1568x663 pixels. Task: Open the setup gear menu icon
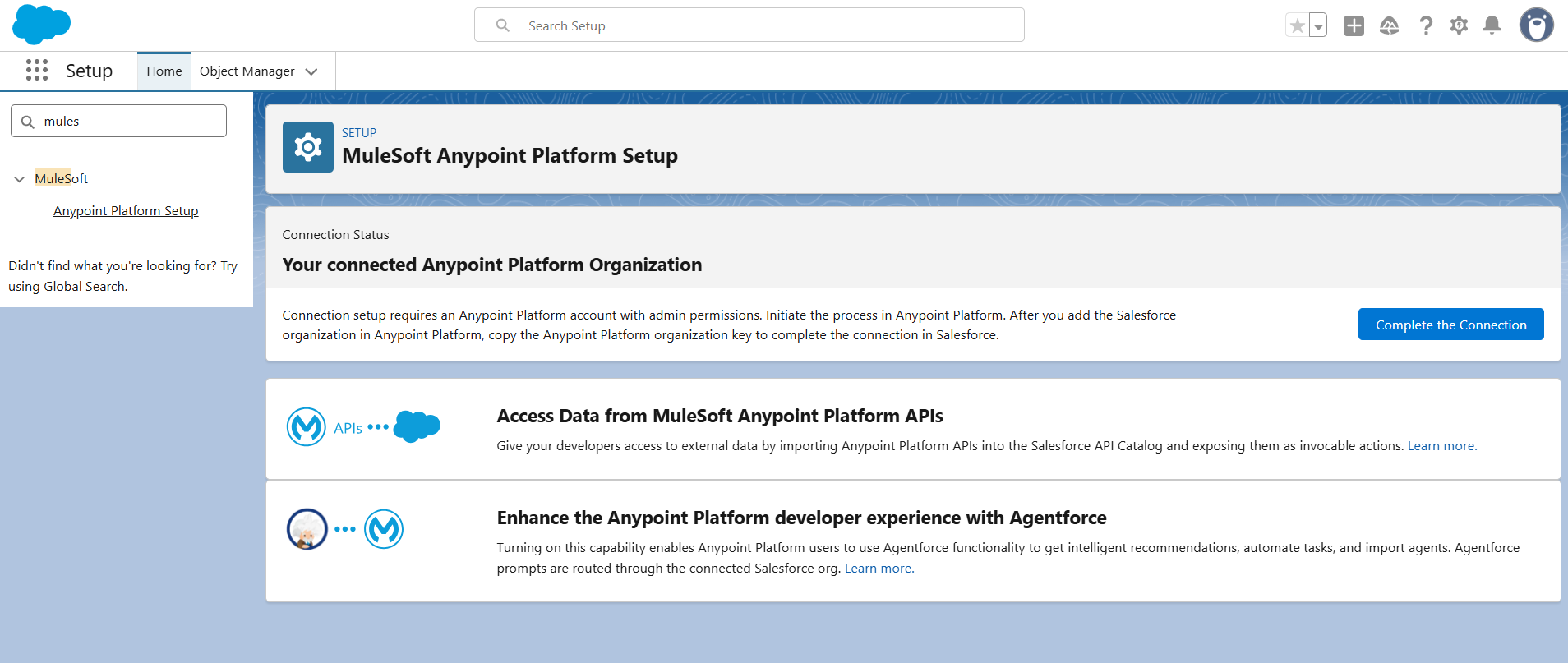tap(1459, 26)
